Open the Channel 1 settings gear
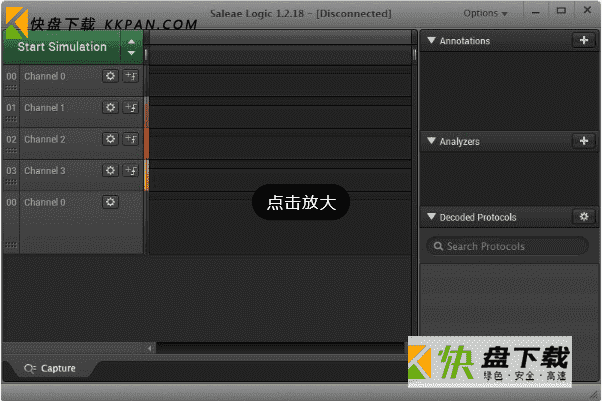The image size is (602, 401). point(110,107)
